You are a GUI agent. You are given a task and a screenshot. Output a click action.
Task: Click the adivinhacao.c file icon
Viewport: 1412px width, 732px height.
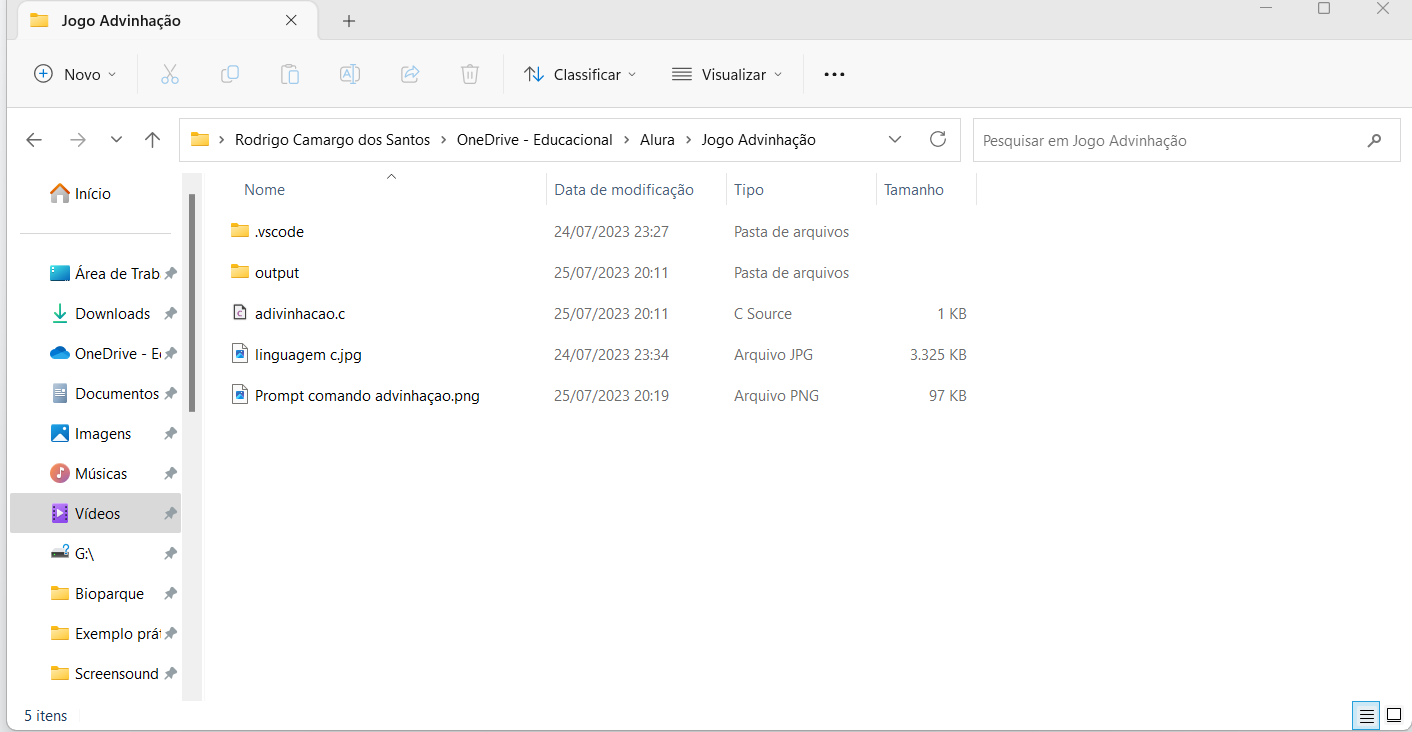point(240,313)
